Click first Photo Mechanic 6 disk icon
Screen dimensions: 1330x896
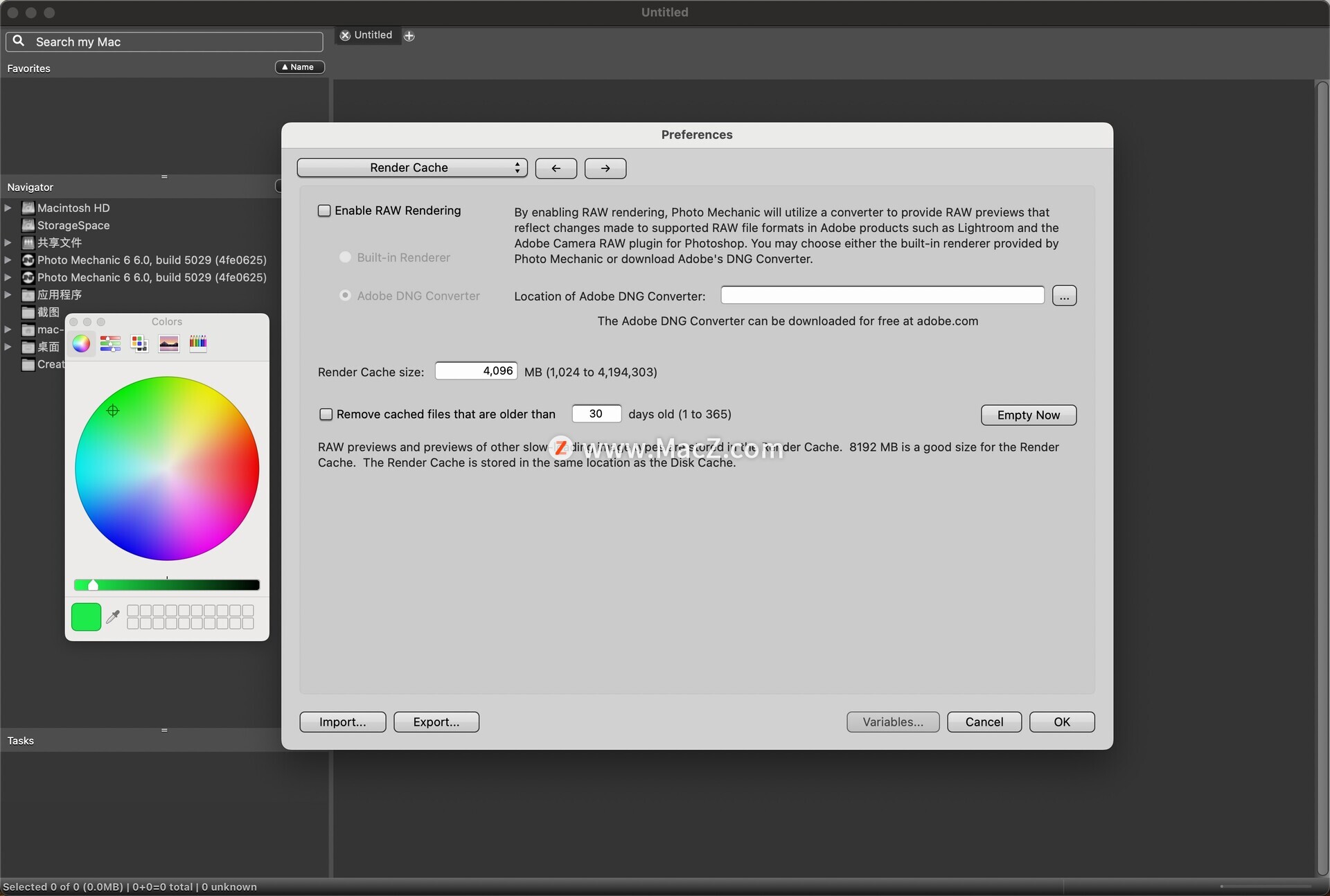tap(28, 260)
